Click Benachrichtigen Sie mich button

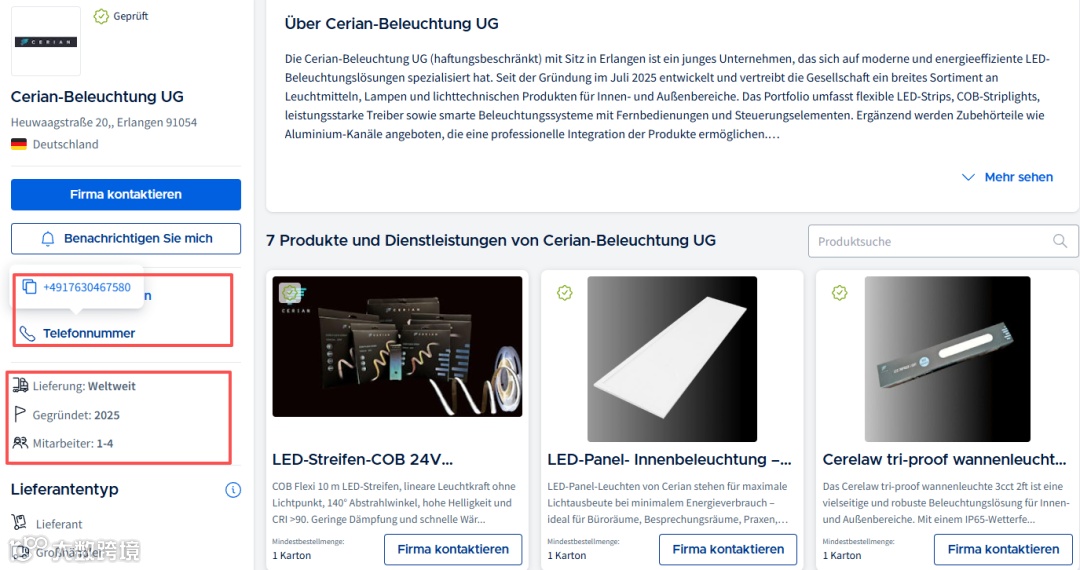click(126, 238)
